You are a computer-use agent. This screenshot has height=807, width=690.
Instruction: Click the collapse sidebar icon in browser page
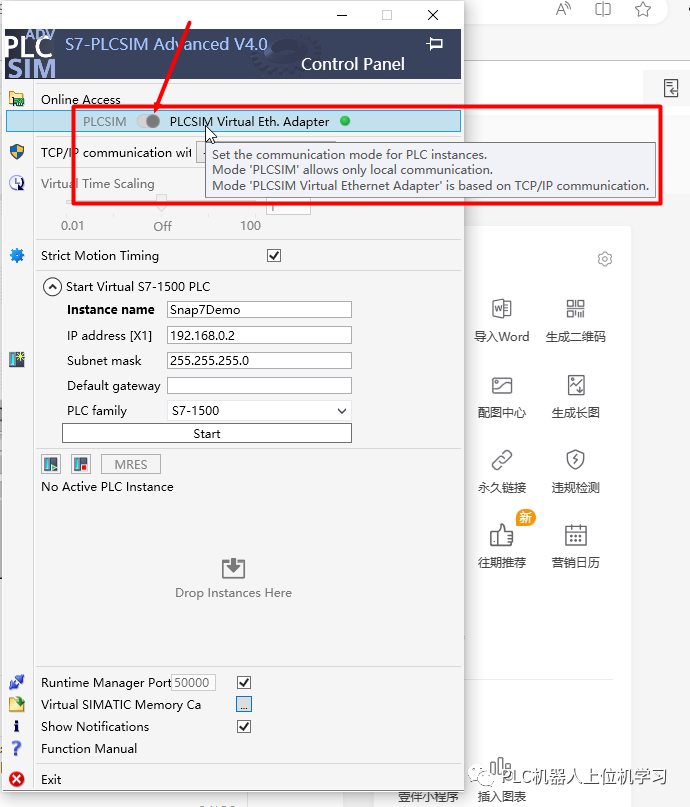671,88
